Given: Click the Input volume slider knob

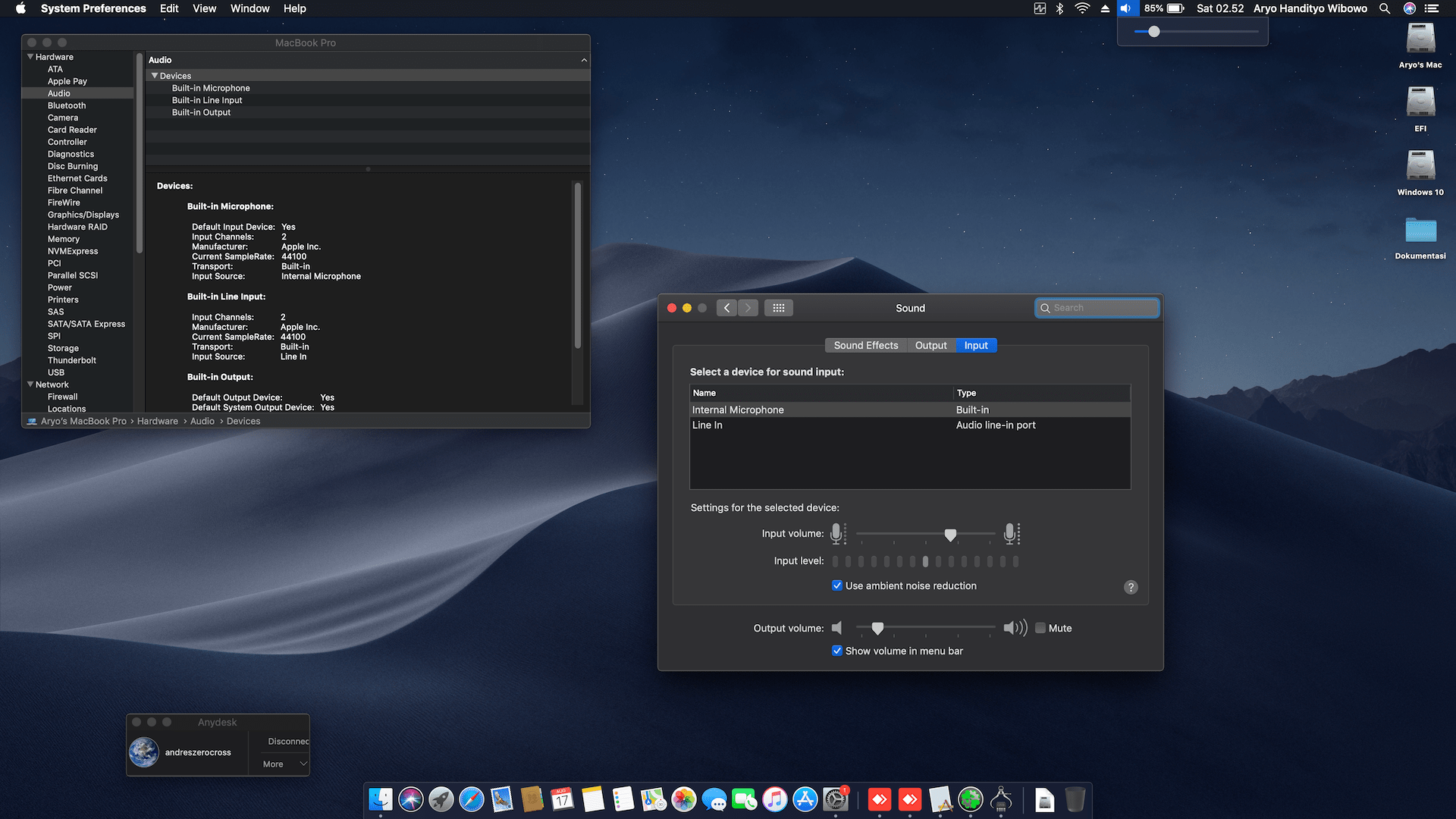Looking at the screenshot, I should (x=950, y=535).
